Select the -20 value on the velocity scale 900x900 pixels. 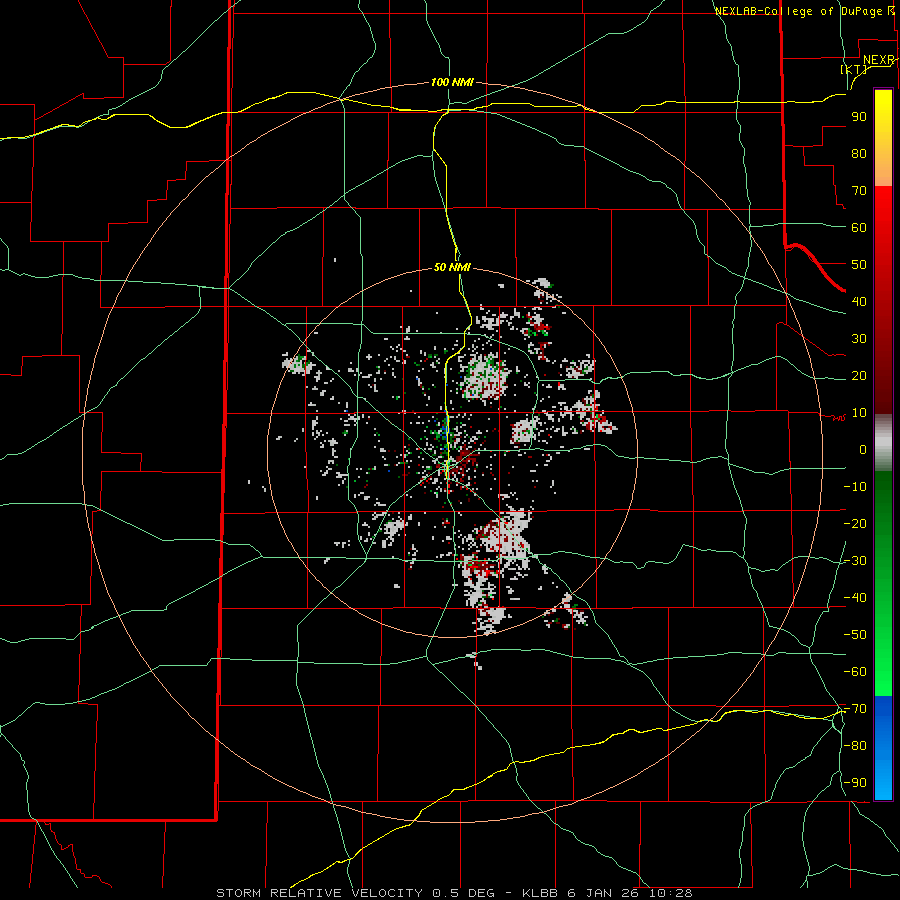click(x=855, y=524)
